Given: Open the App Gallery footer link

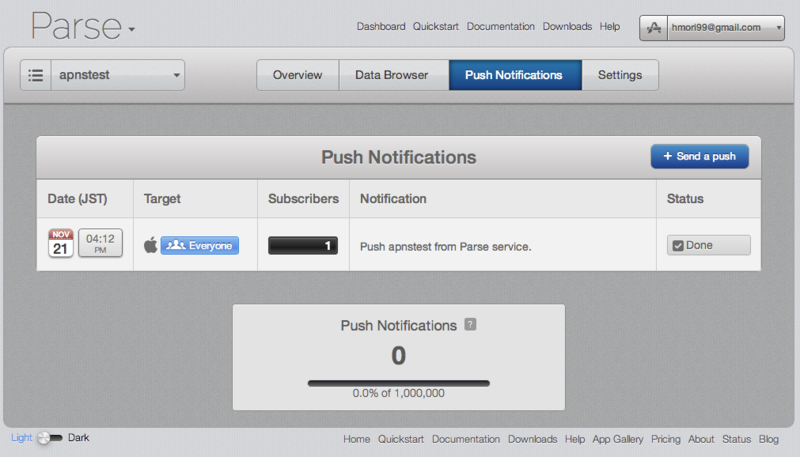Looking at the screenshot, I should (617, 439).
